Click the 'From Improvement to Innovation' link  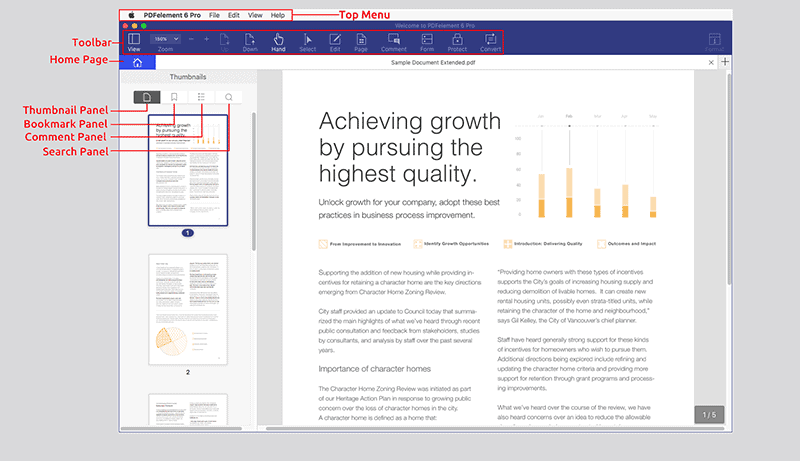(360, 244)
